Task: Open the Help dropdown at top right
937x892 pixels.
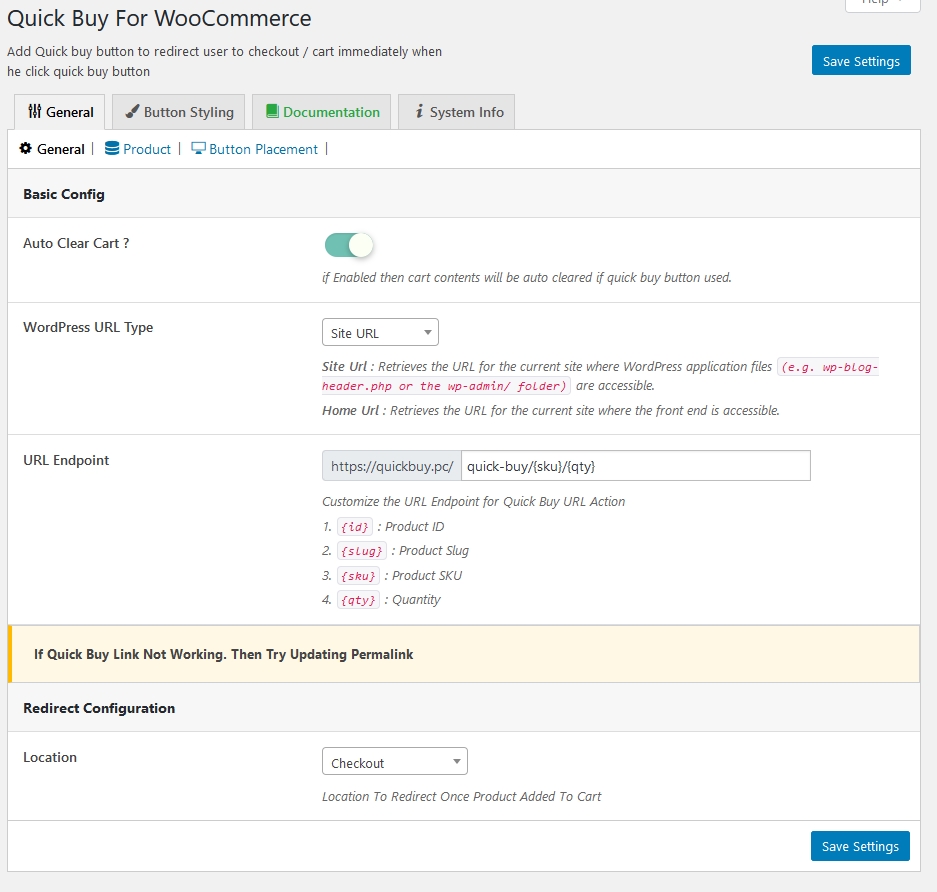Action: pos(882,3)
